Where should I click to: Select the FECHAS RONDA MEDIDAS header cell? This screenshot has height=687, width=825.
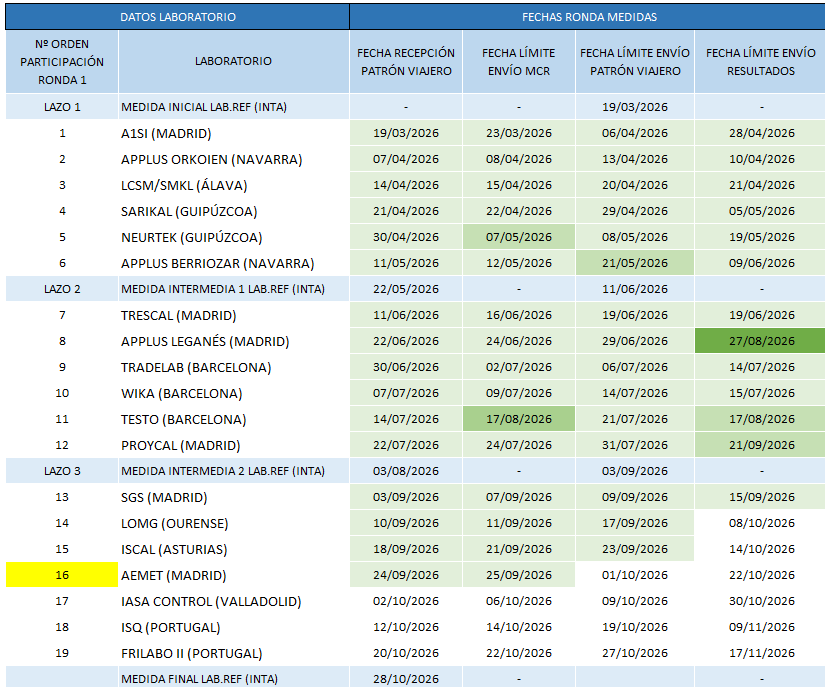point(588,17)
